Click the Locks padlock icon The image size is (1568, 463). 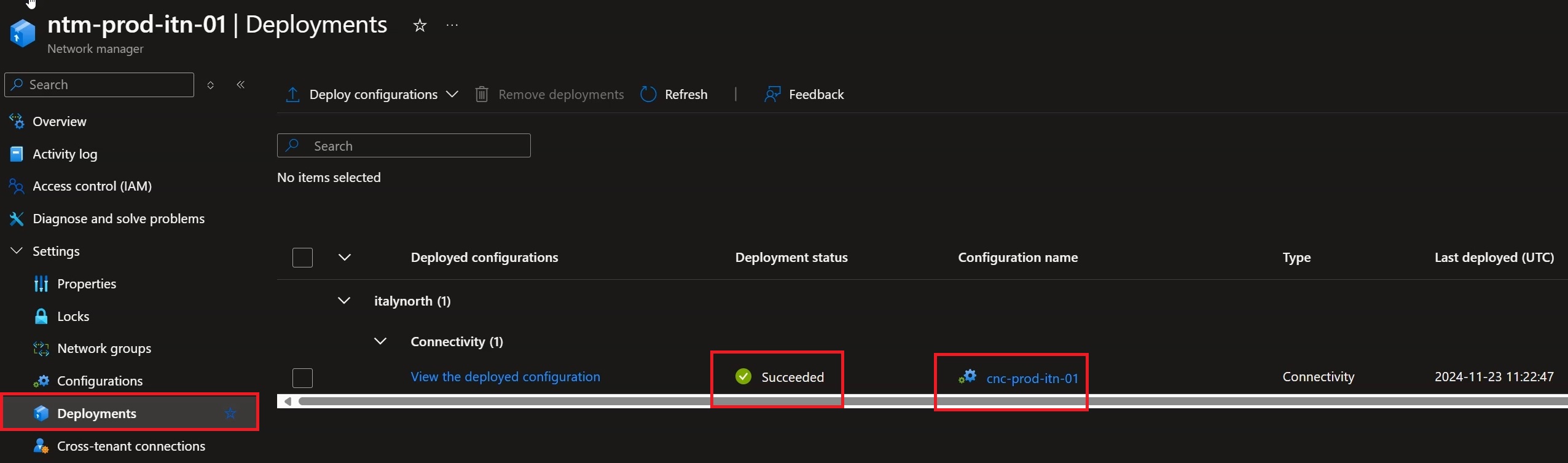(41, 316)
